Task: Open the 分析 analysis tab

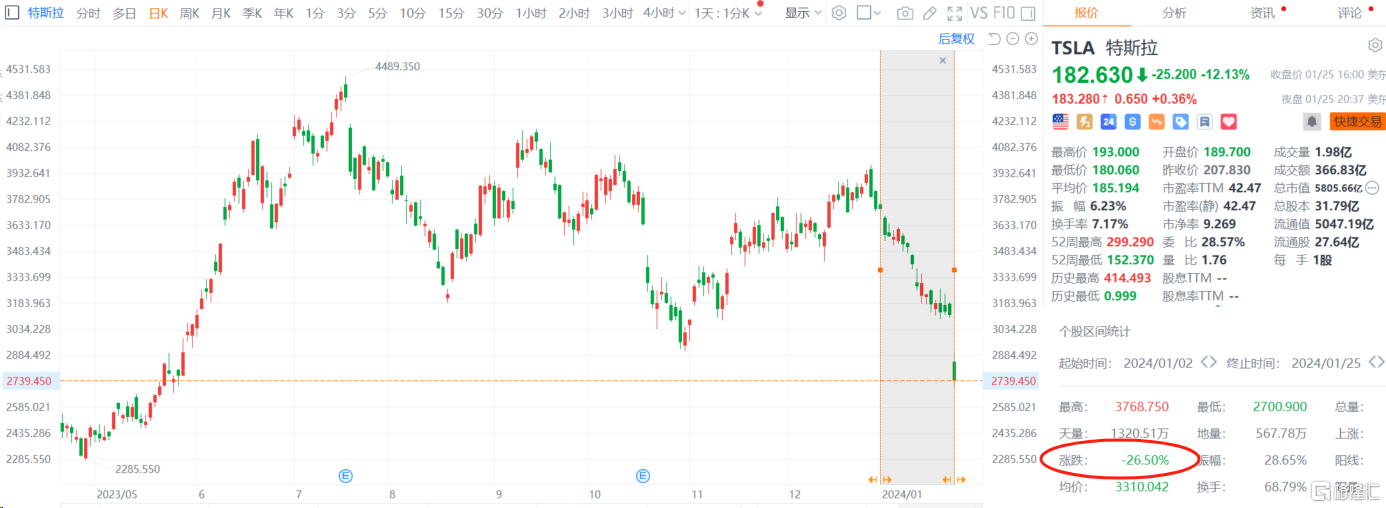Action: [1174, 13]
